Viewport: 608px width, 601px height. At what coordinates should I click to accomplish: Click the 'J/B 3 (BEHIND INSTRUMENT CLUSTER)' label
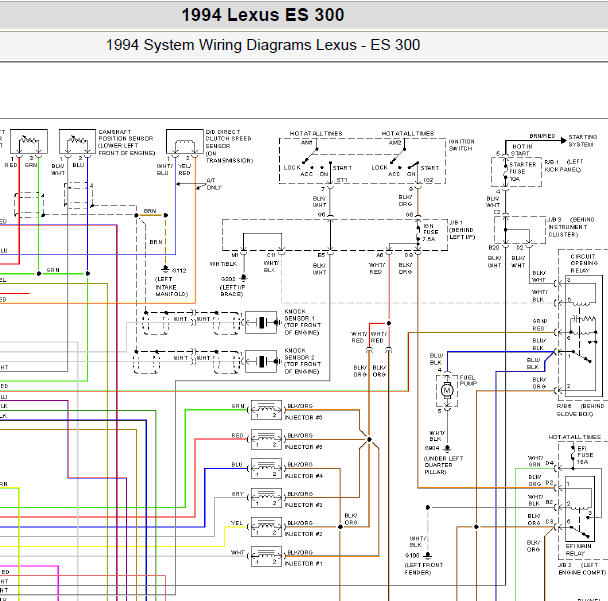click(571, 227)
